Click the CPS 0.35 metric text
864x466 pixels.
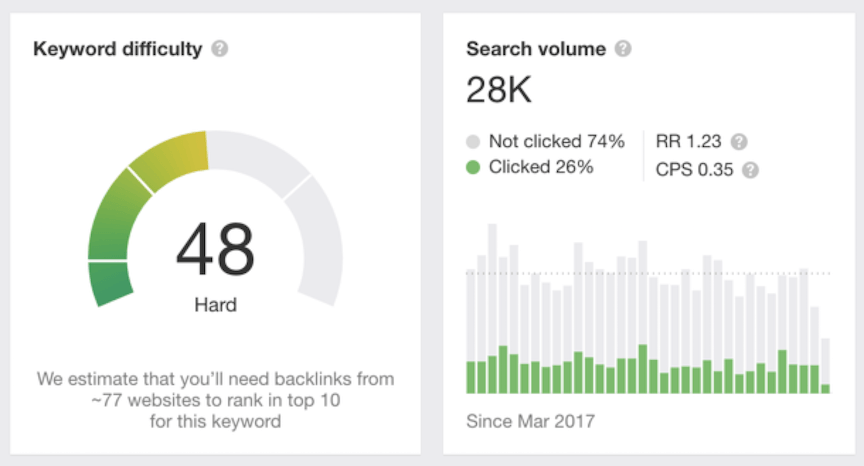695,170
